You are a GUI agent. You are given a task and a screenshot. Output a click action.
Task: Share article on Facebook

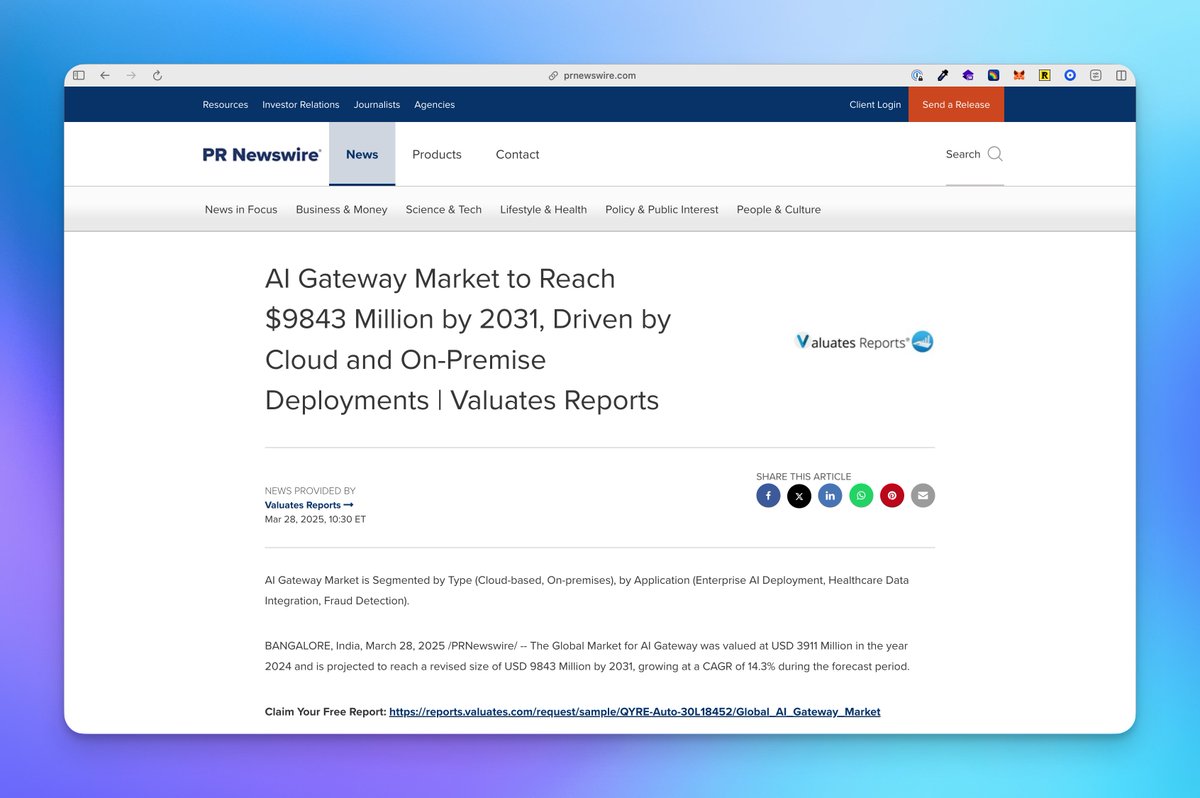pyautogui.click(x=768, y=496)
